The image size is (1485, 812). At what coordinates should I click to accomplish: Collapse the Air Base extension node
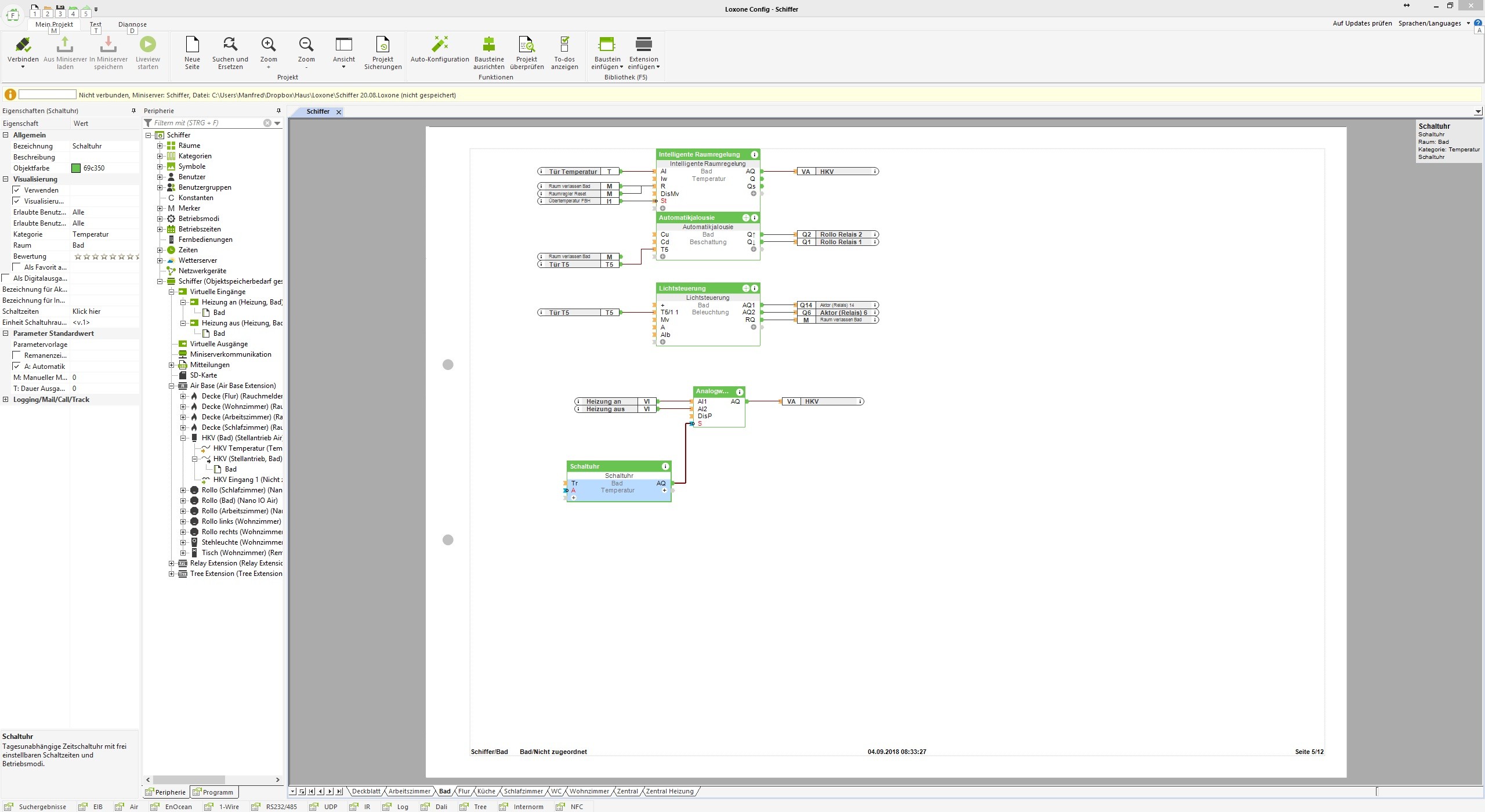coord(172,386)
